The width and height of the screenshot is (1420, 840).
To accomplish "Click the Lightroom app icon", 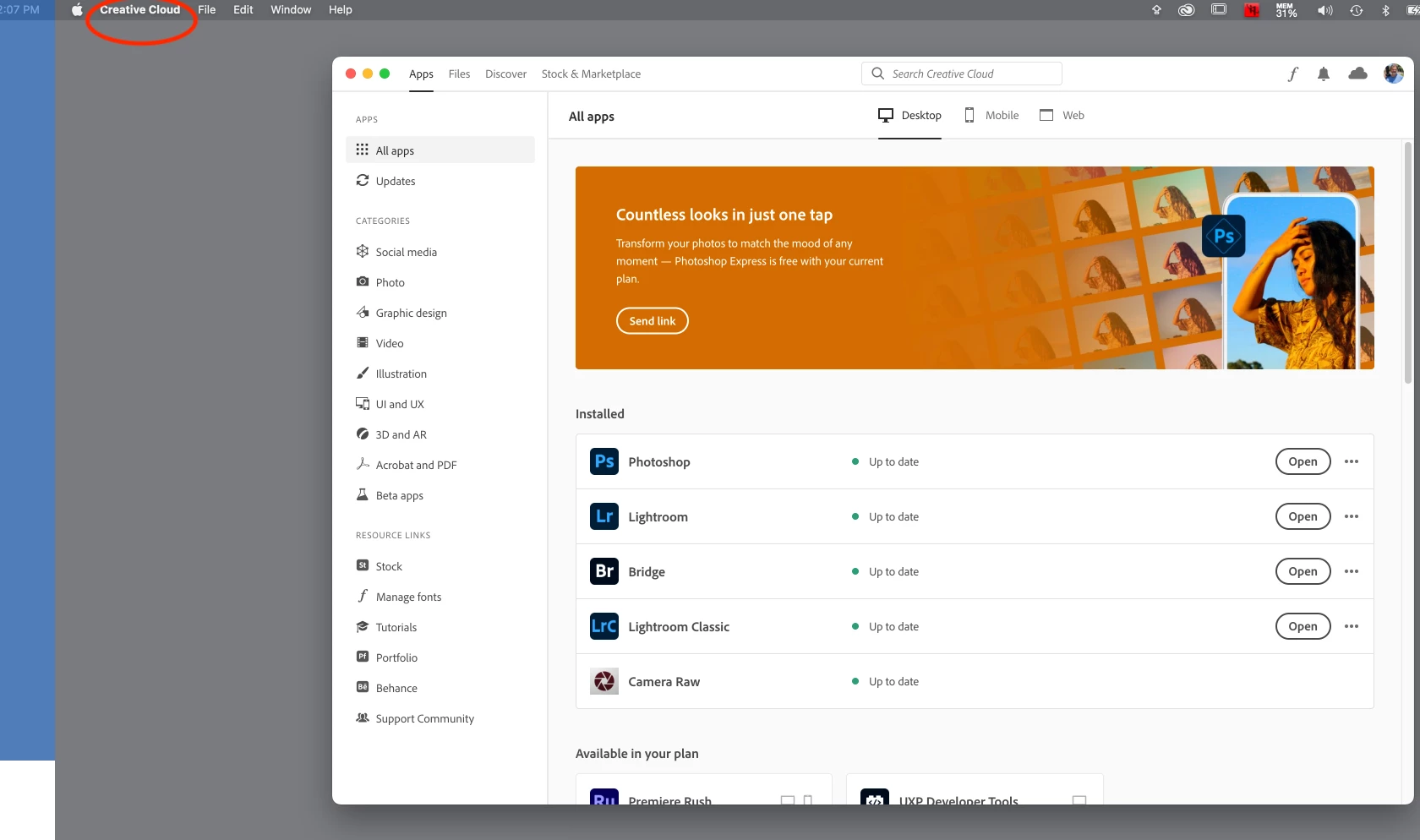I will click(604, 516).
